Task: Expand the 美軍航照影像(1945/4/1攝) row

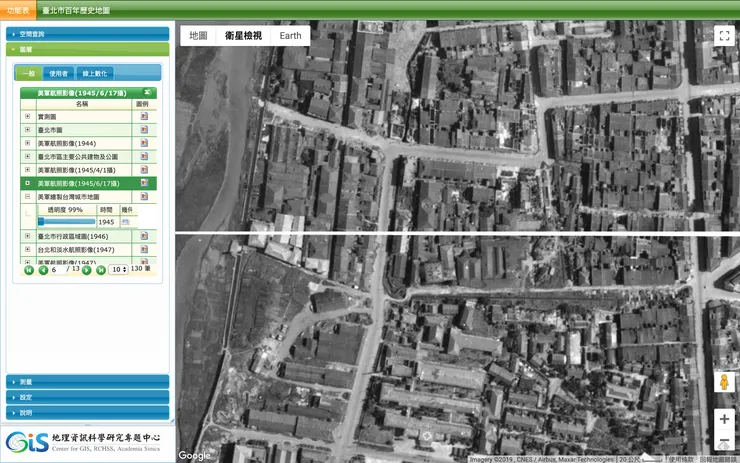Action: (x=27, y=169)
